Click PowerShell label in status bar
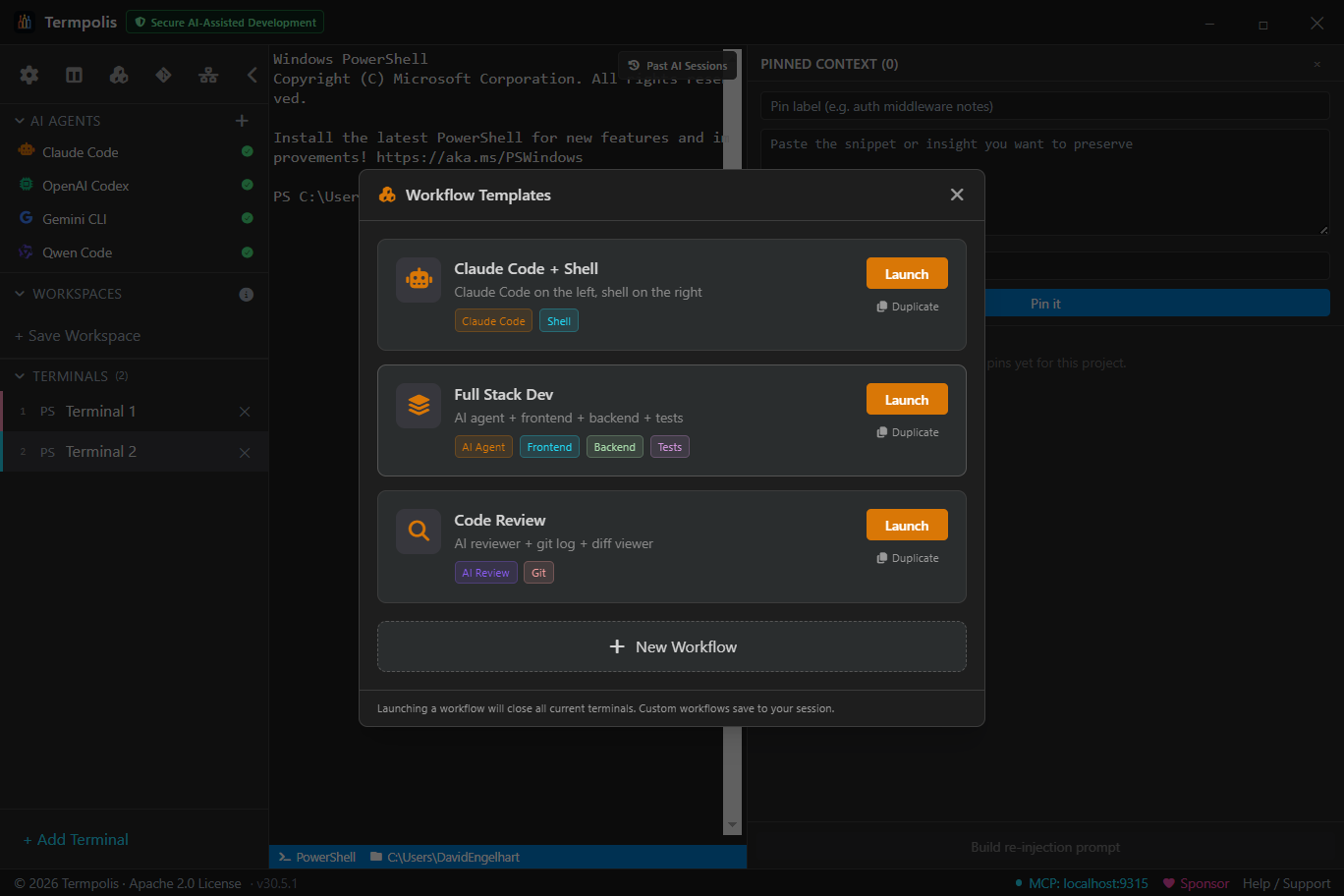This screenshot has width=1344, height=896. (317, 857)
